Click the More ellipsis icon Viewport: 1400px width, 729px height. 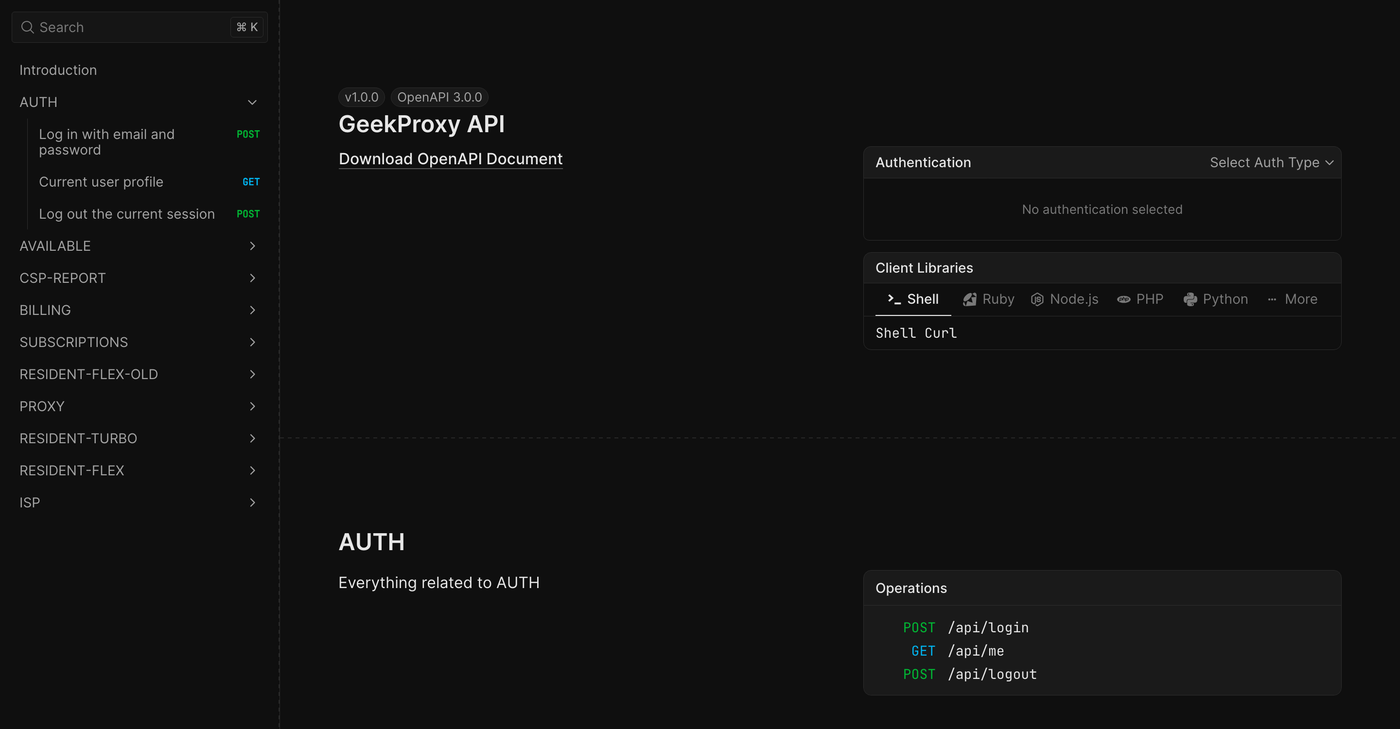[1272, 299]
